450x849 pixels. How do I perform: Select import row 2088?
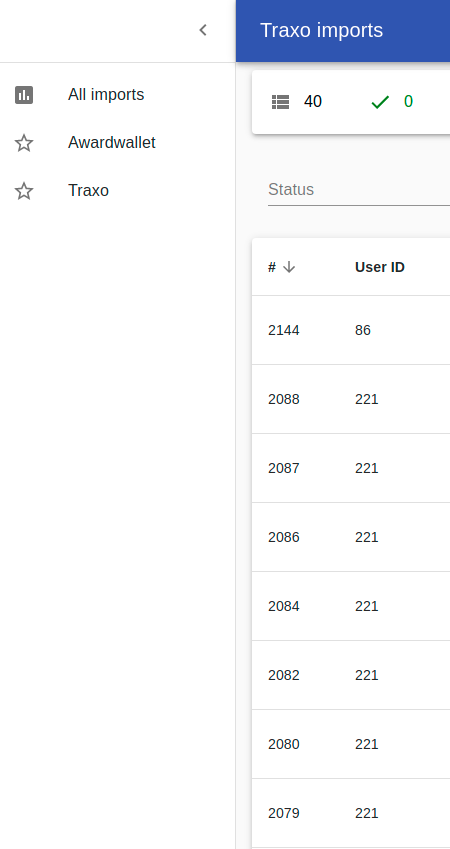coord(351,399)
